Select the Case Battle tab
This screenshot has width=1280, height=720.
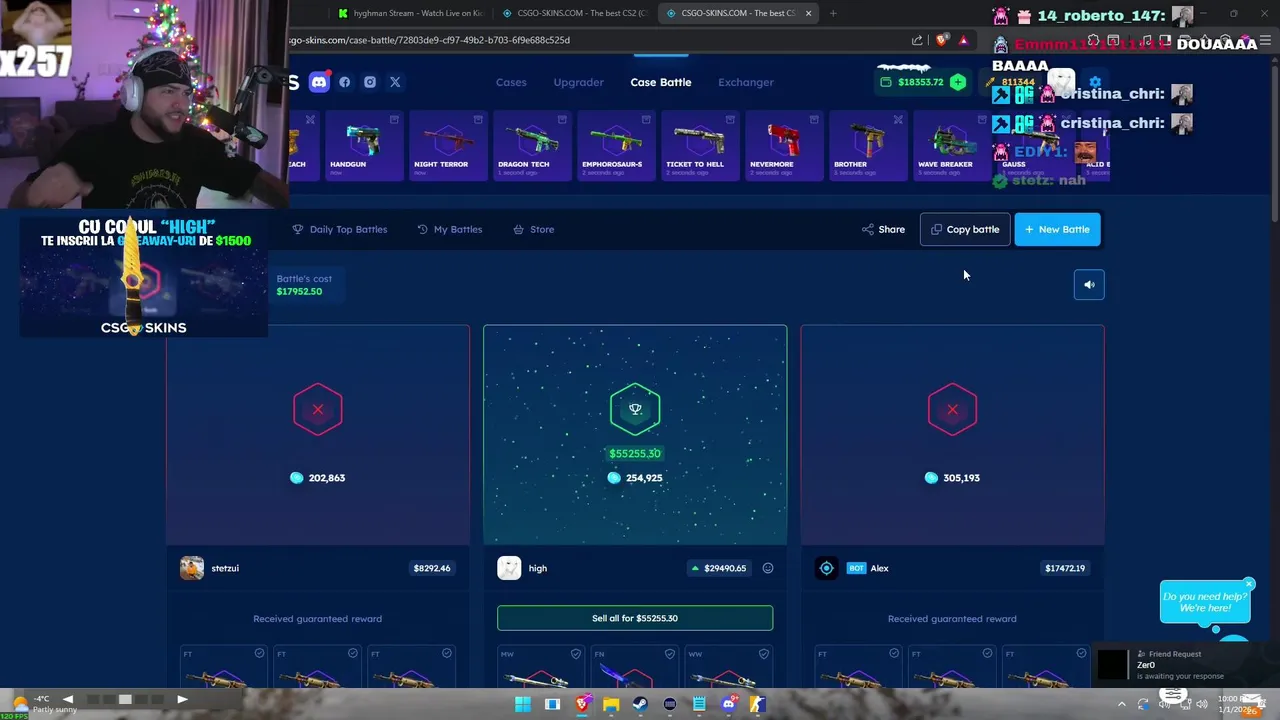661,82
